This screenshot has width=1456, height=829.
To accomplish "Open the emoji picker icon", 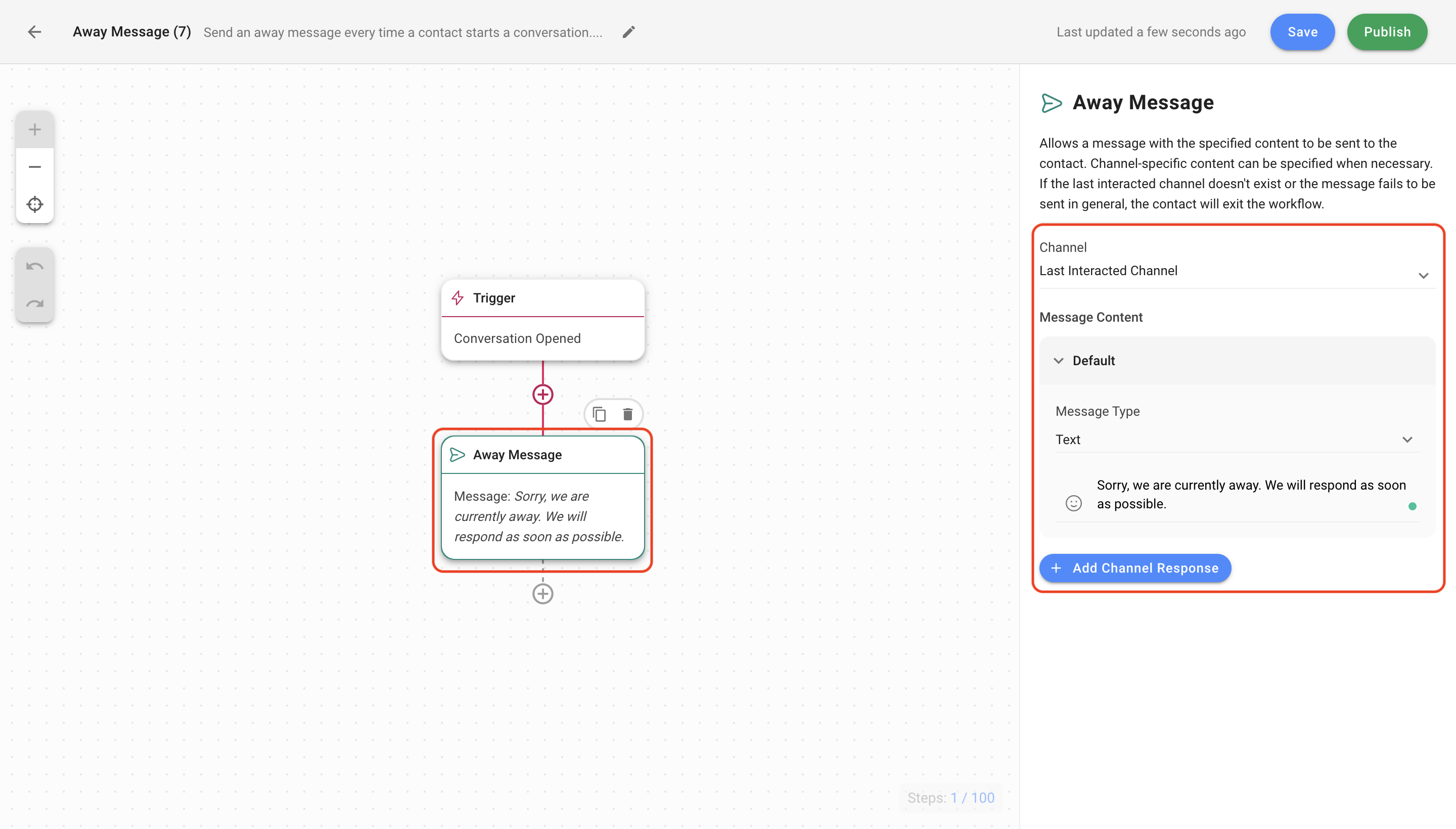I will pyautogui.click(x=1073, y=503).
